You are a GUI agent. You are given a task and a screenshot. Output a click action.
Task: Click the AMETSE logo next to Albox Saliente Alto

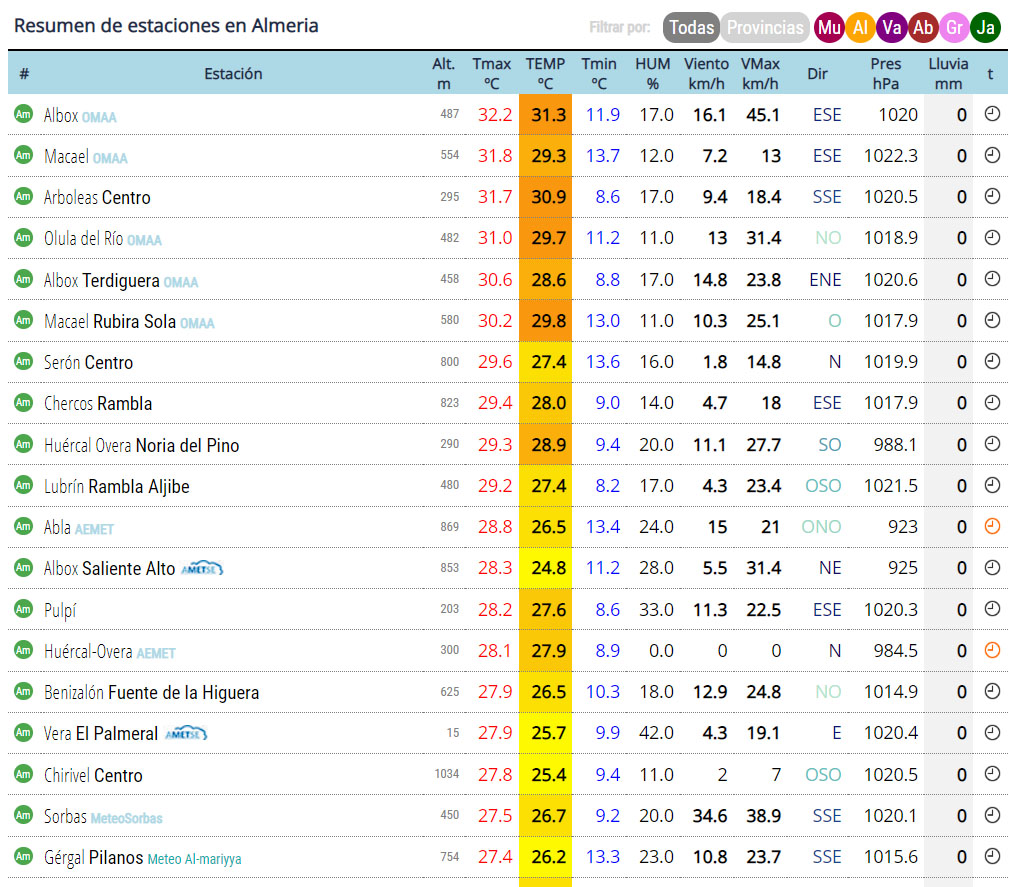[x=201, y=568]
